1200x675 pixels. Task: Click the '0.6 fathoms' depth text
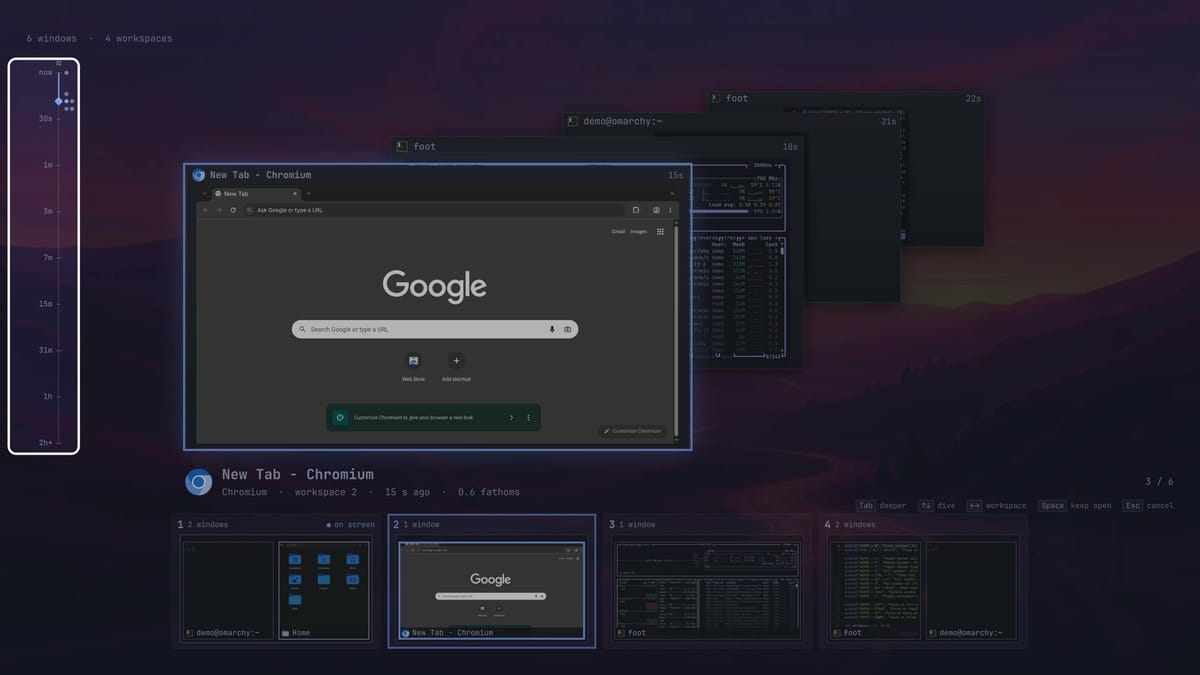coord(489,492)
